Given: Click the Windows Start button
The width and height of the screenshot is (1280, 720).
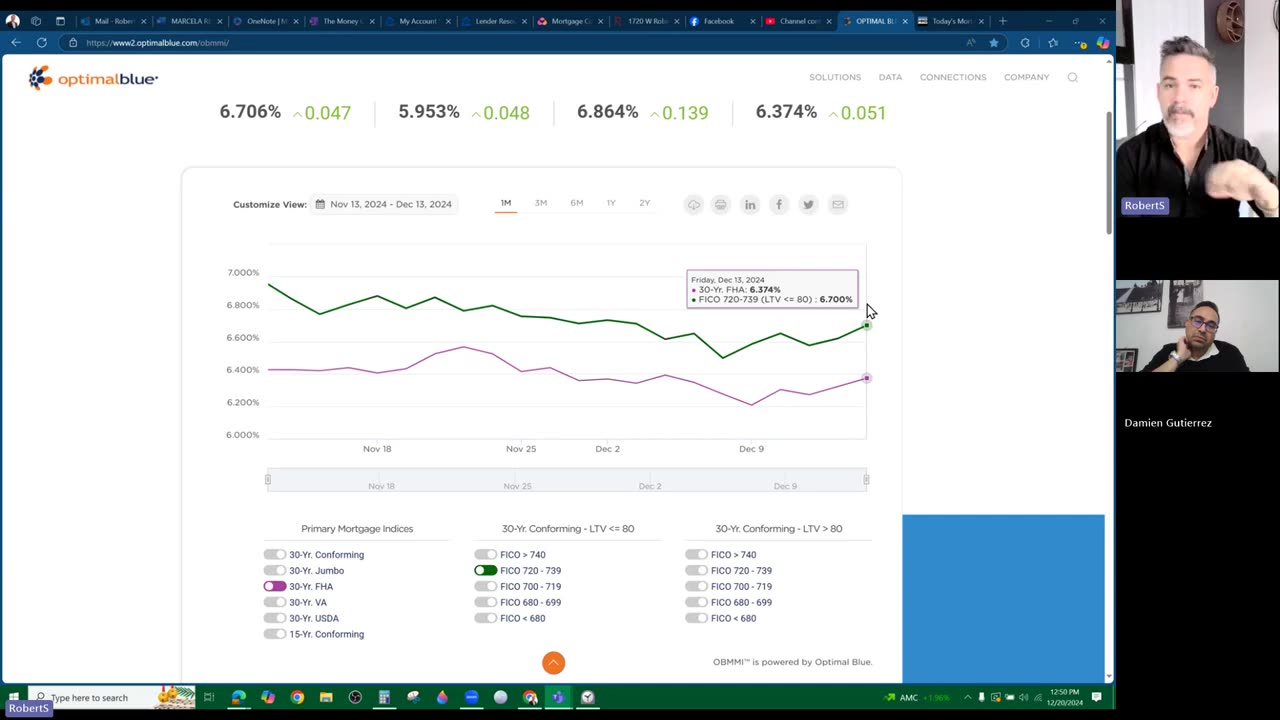Looking at the screenshot, I should pyautogui.click(x=13, y=697).
